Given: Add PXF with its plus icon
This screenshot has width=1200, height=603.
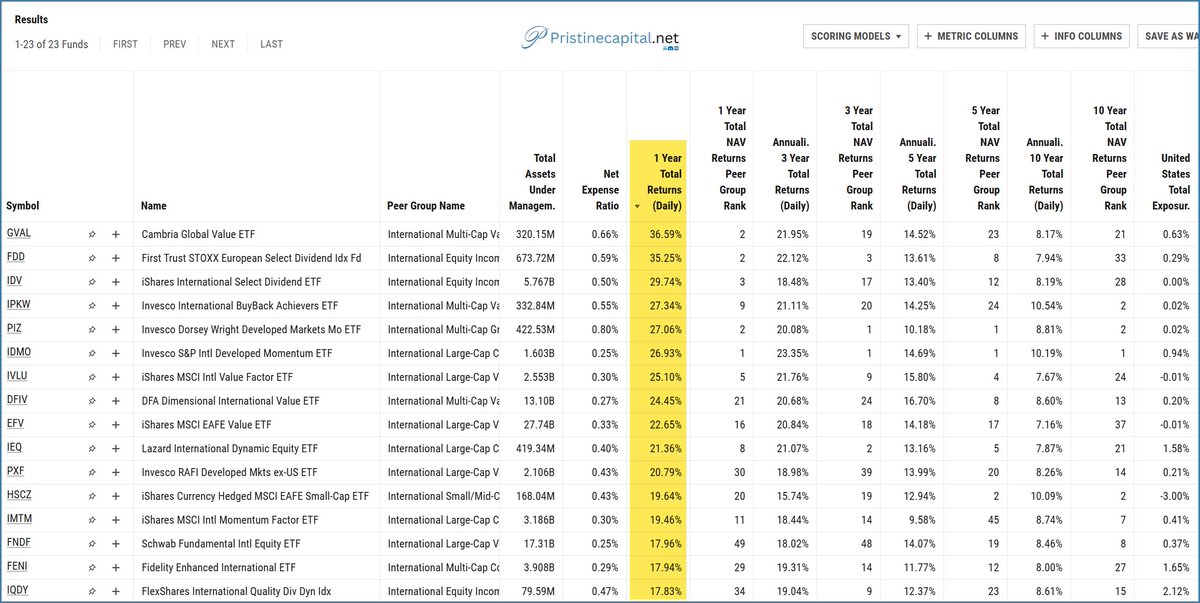Looking at the screenshot, I should point(116,472).
